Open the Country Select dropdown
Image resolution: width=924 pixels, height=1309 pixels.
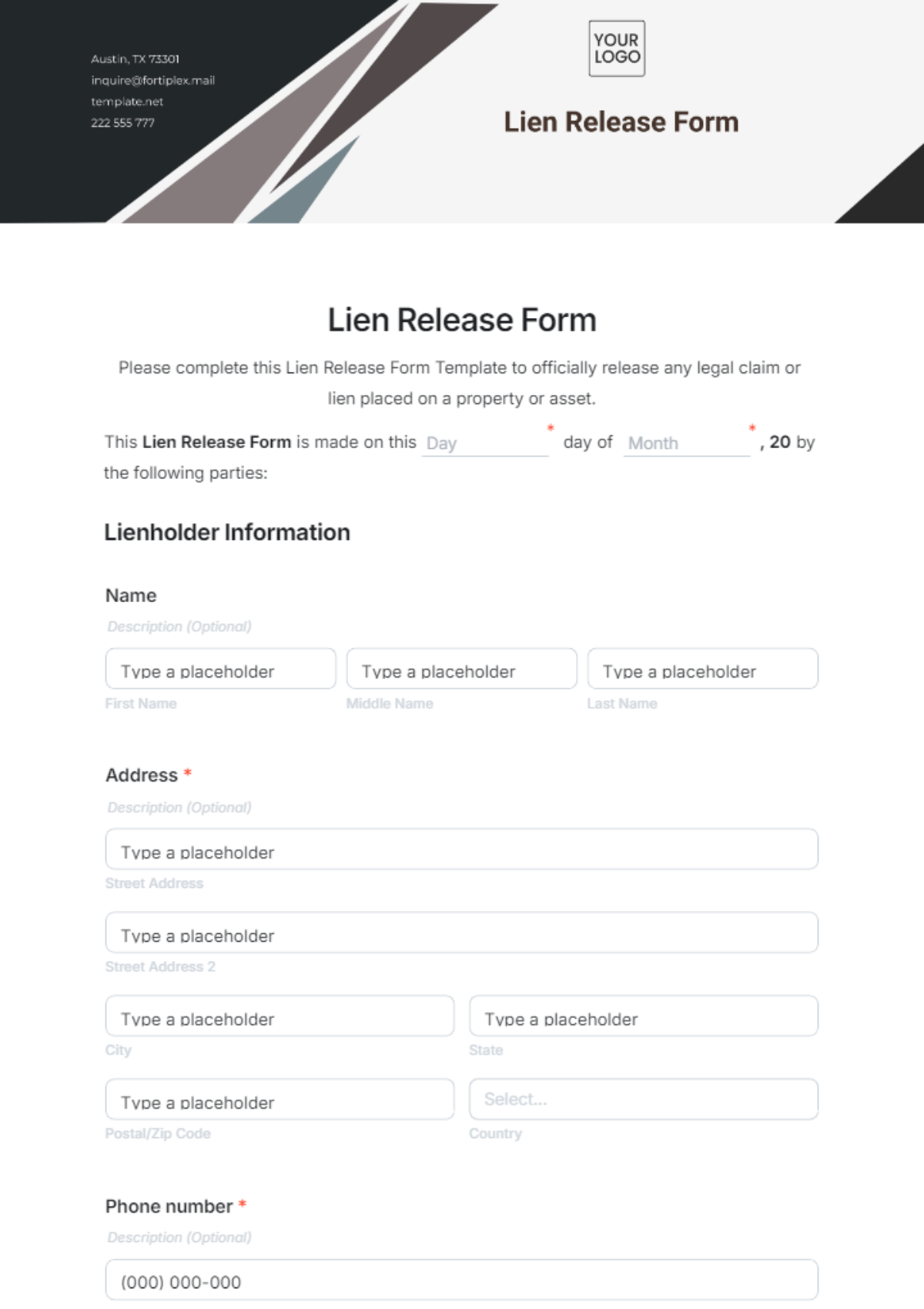(644, 1099)
